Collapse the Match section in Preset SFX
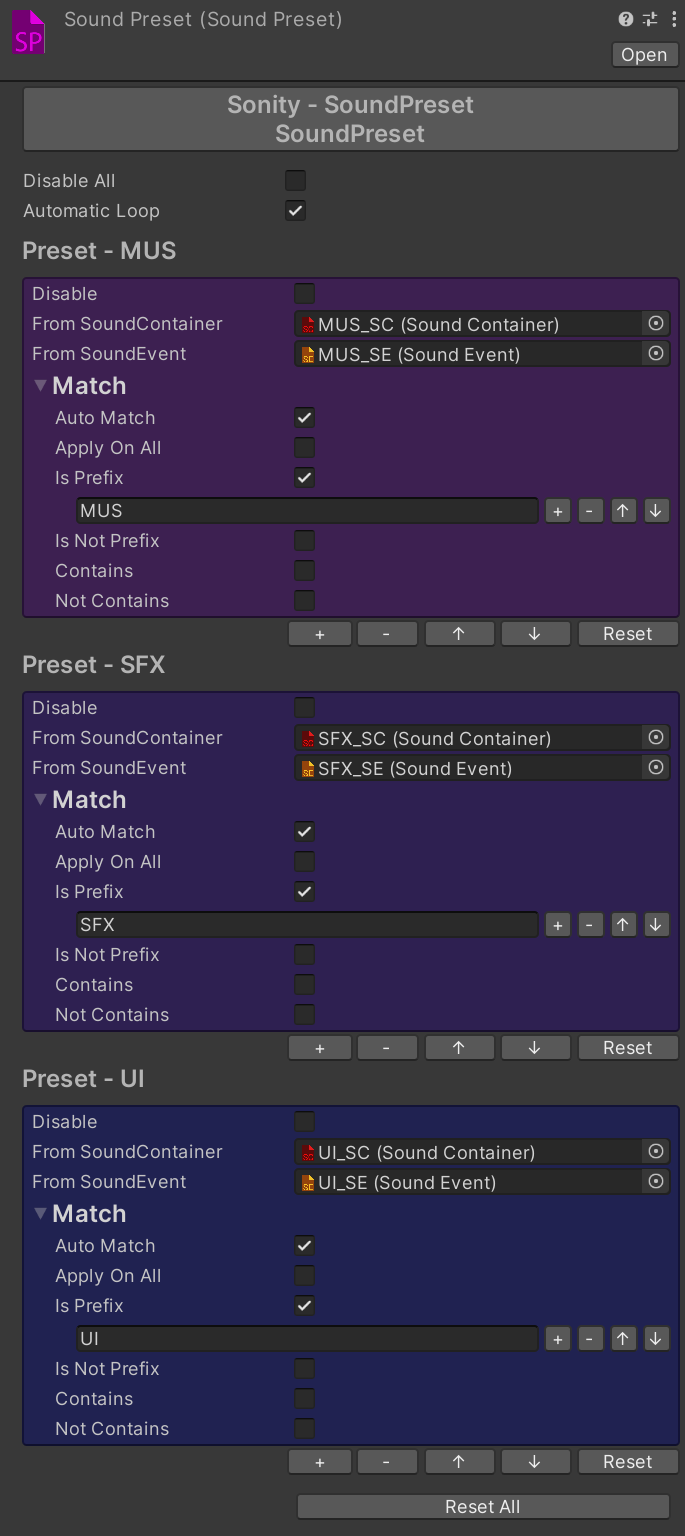The height and width of the screenshot is (1536, 685). tap(41, 799)
